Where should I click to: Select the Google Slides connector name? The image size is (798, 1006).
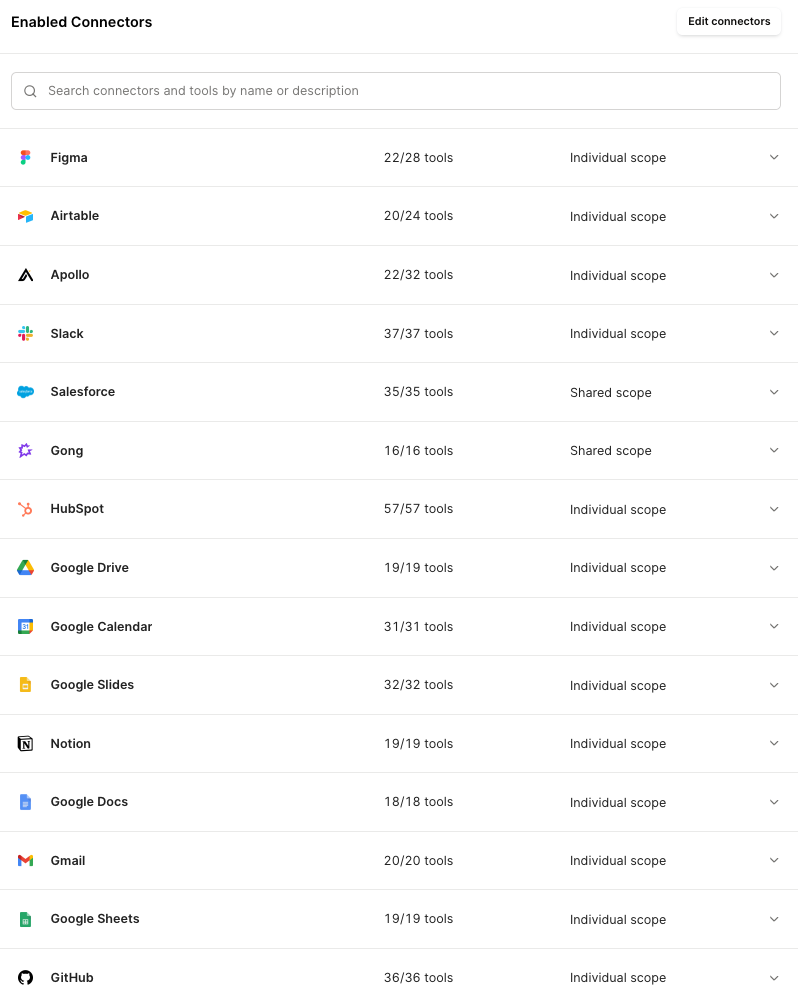[x=92, y=685]
